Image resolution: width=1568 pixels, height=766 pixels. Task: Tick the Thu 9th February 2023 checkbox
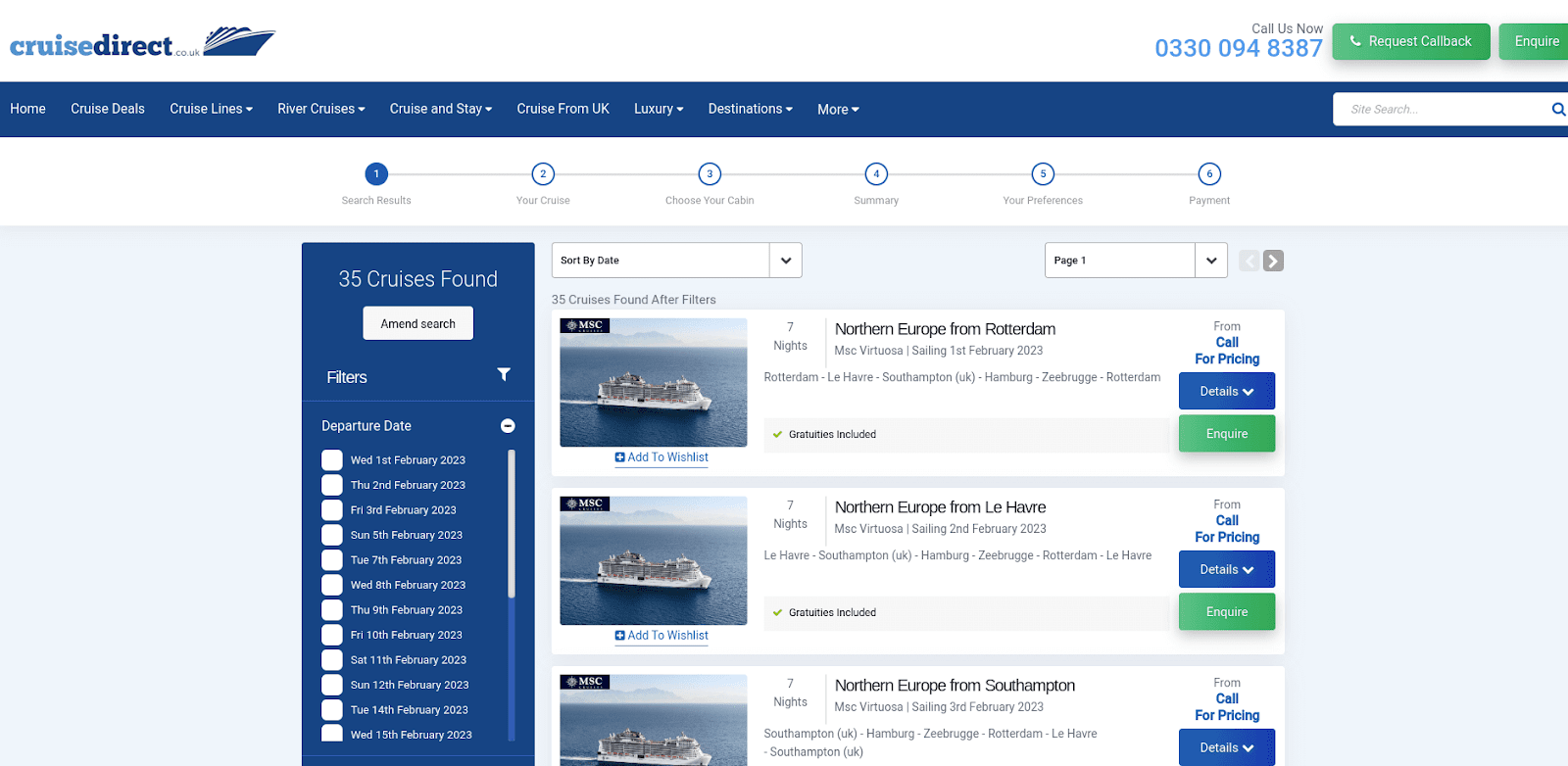pos(332,610)
